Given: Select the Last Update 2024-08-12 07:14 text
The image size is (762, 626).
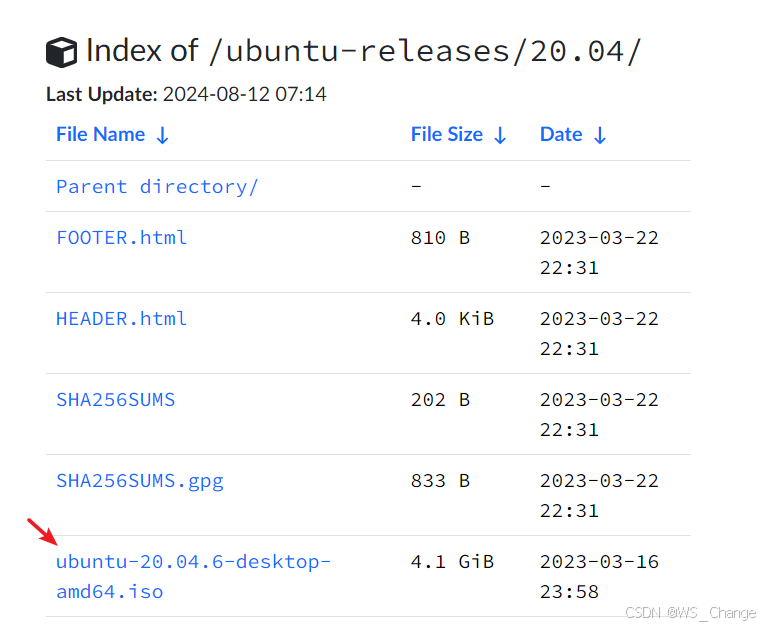Looking at the screenshot, I should coord(186,94).
